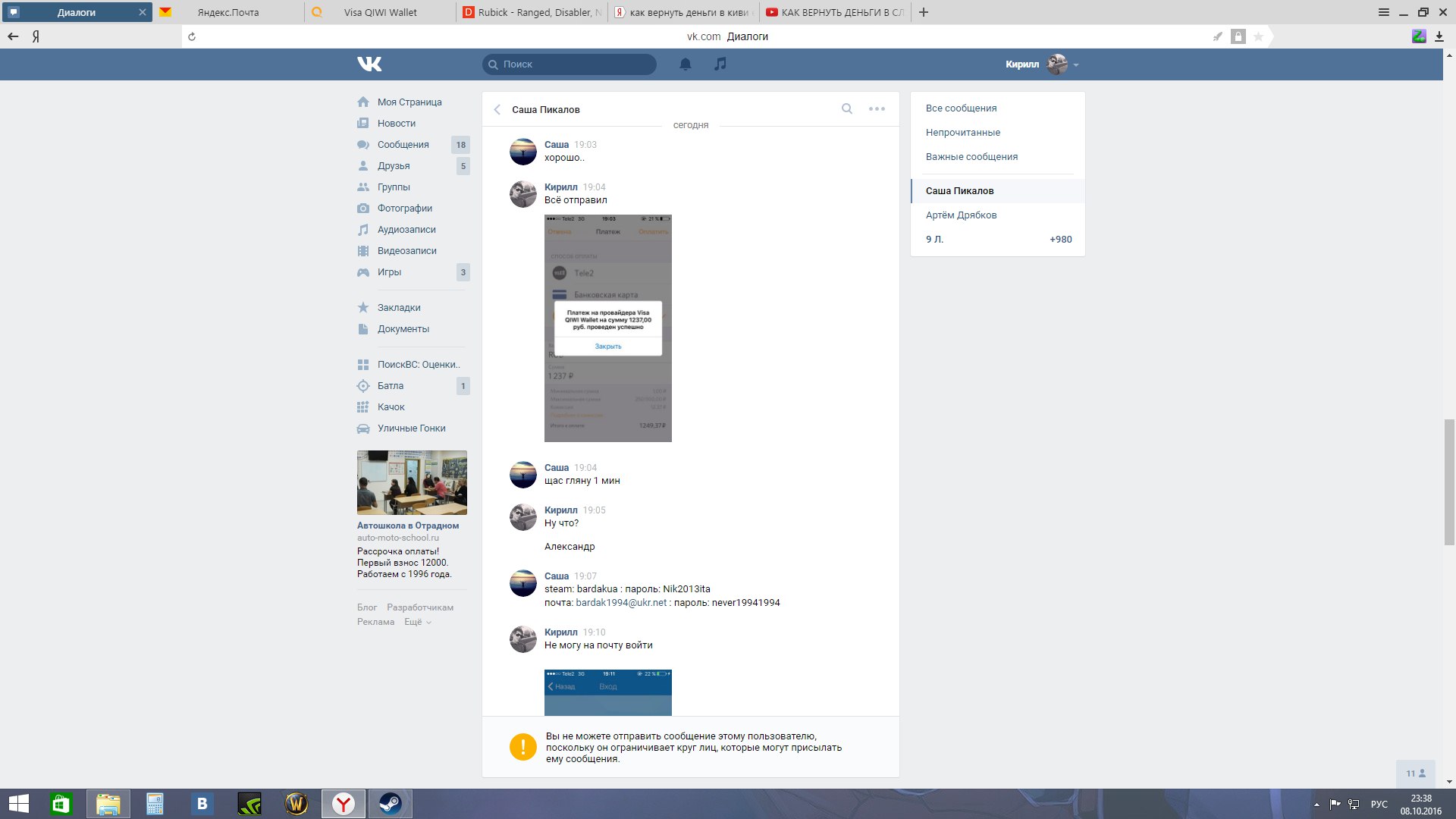
Task: Select the Все сообщения filter
Action: click(x=961, y=108)
